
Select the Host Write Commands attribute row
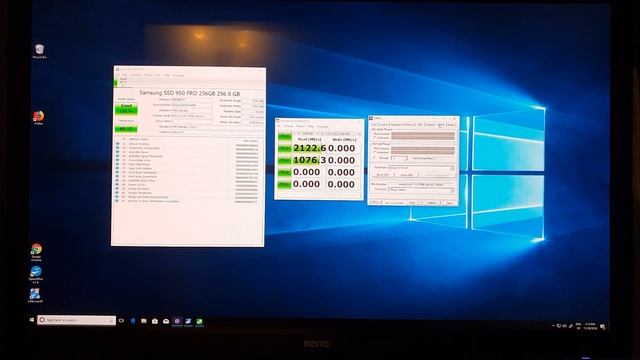click(187, 176)
